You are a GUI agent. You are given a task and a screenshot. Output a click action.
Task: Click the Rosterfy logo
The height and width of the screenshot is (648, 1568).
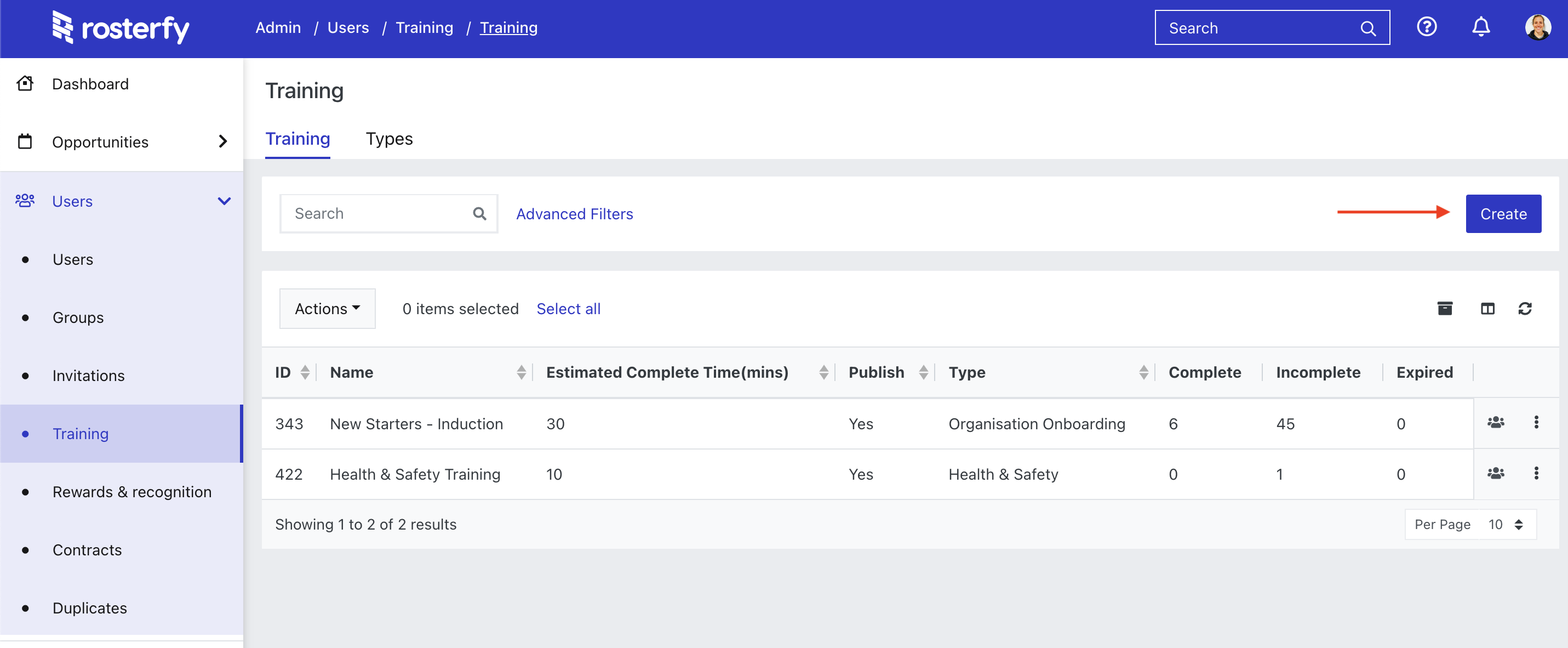pos(121,27)
